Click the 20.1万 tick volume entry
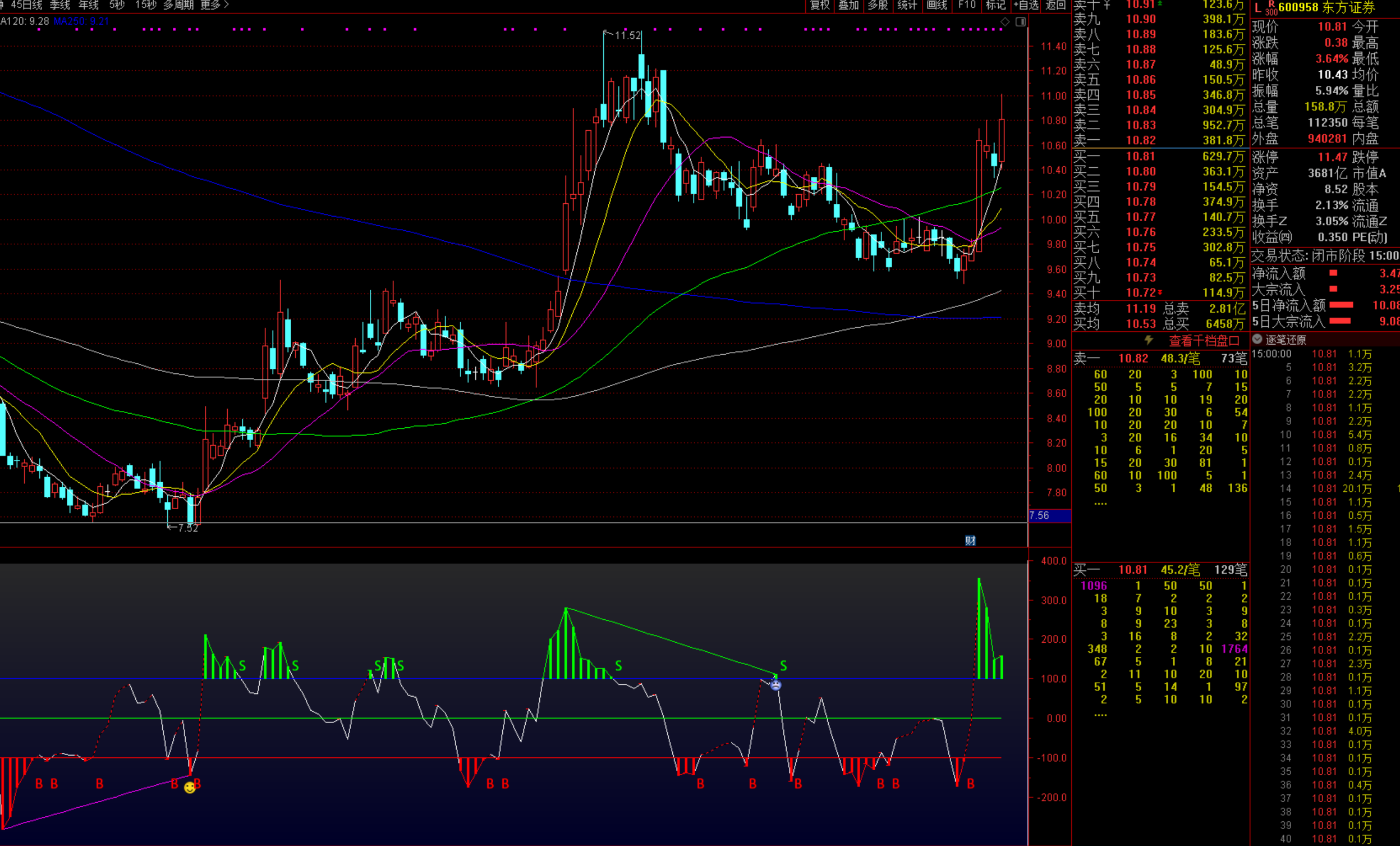This screenshot has height=846, width=1400. [x=1357, y=488]
